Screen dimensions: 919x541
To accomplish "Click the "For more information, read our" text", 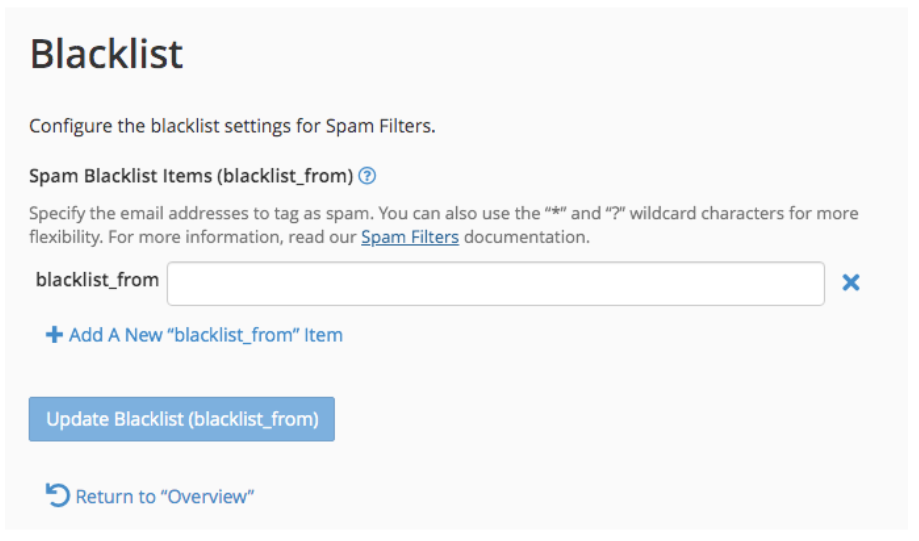I will click(239, 238).
